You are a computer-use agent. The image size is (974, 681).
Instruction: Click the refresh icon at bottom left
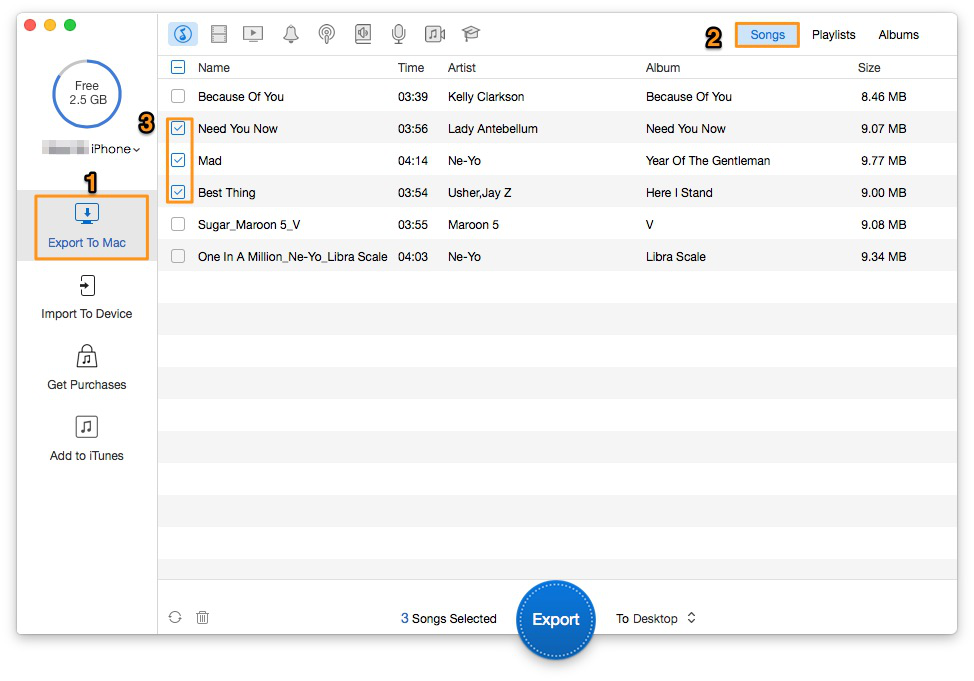175,617
